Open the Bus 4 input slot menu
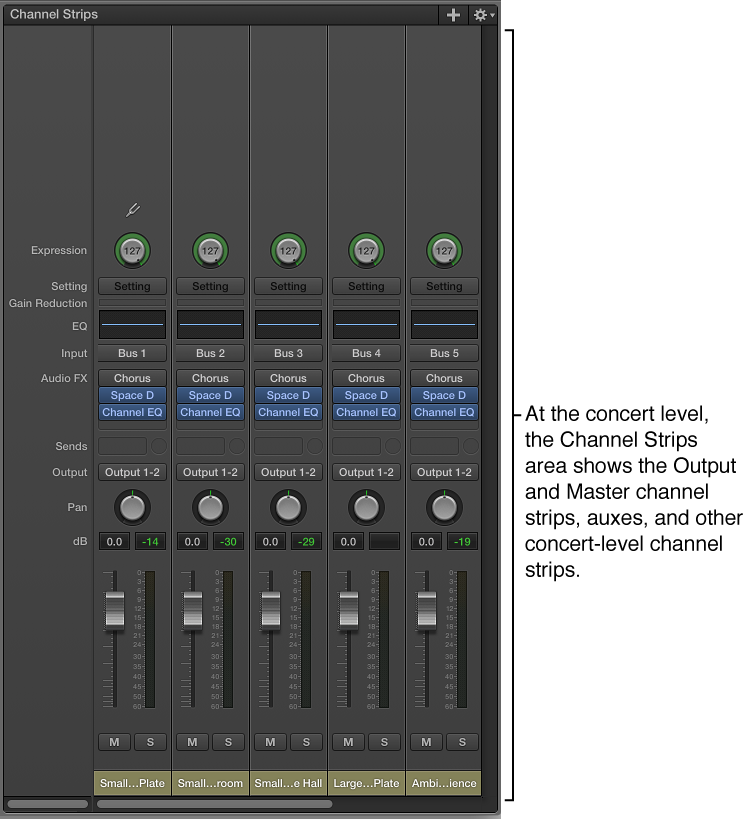Image resolution: width=750 pixels, height=820 pixels. pos(366,353)
